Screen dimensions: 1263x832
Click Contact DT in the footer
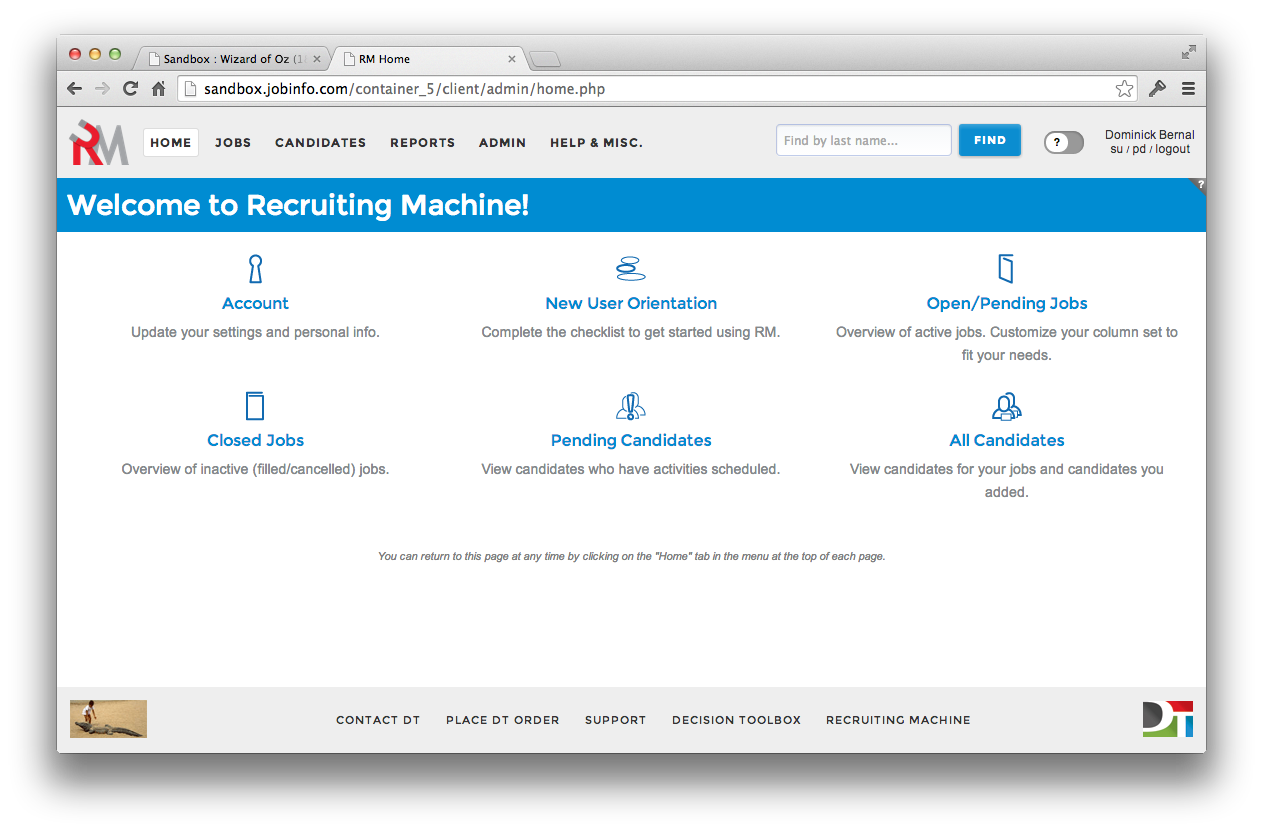[x=378, y=720]
